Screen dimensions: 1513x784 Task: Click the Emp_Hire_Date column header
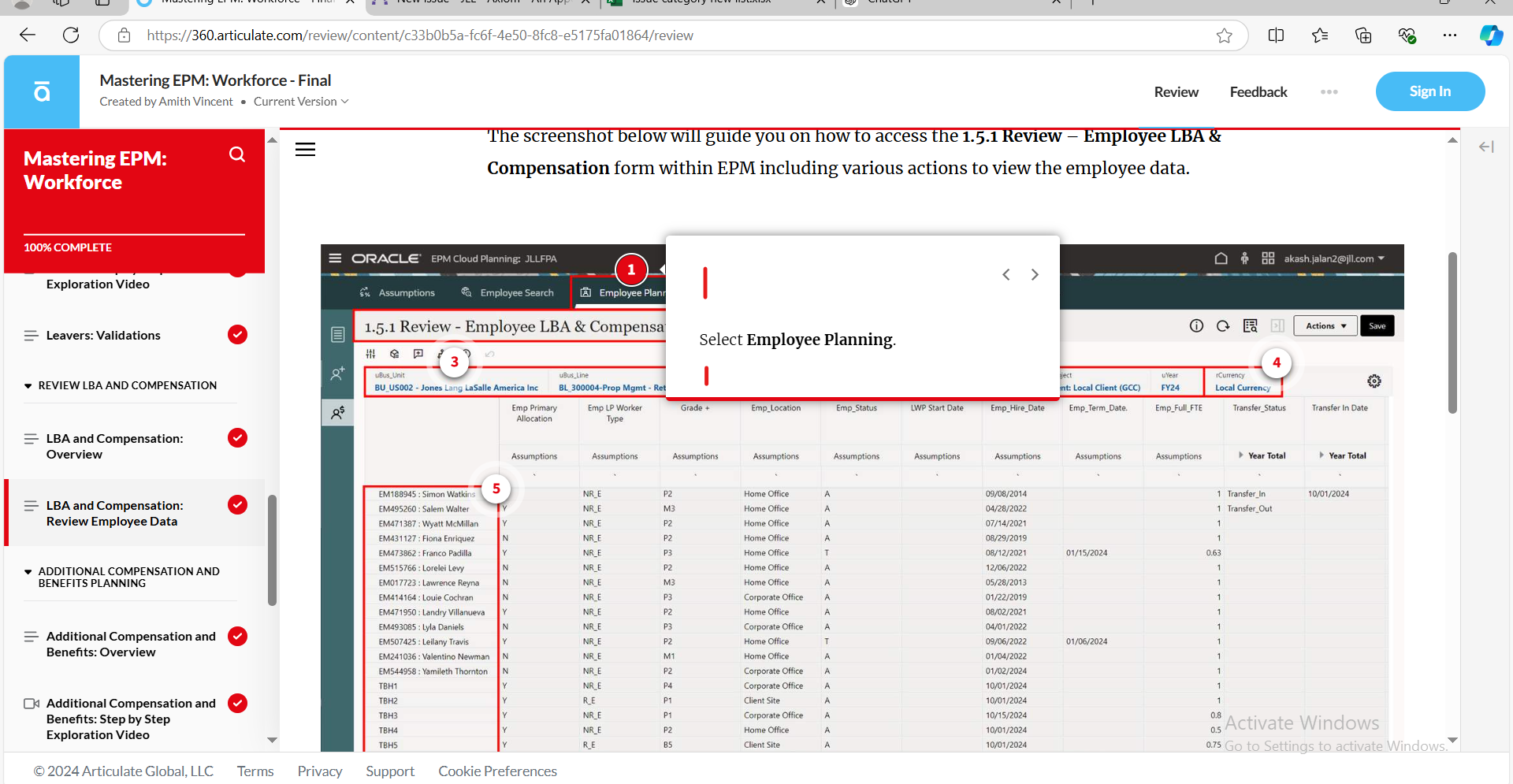[1017, 408]
